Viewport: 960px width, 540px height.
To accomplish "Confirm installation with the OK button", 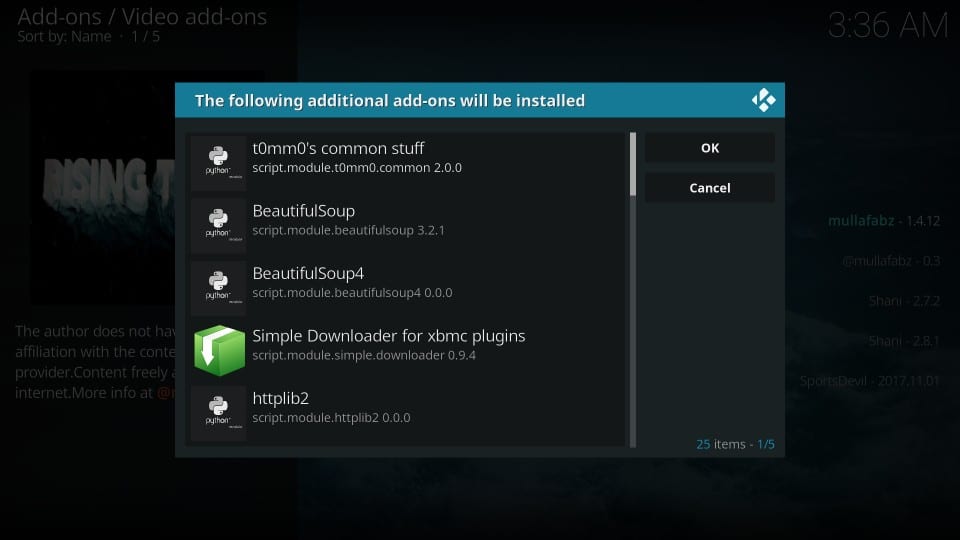I will [x=710, y=148].
